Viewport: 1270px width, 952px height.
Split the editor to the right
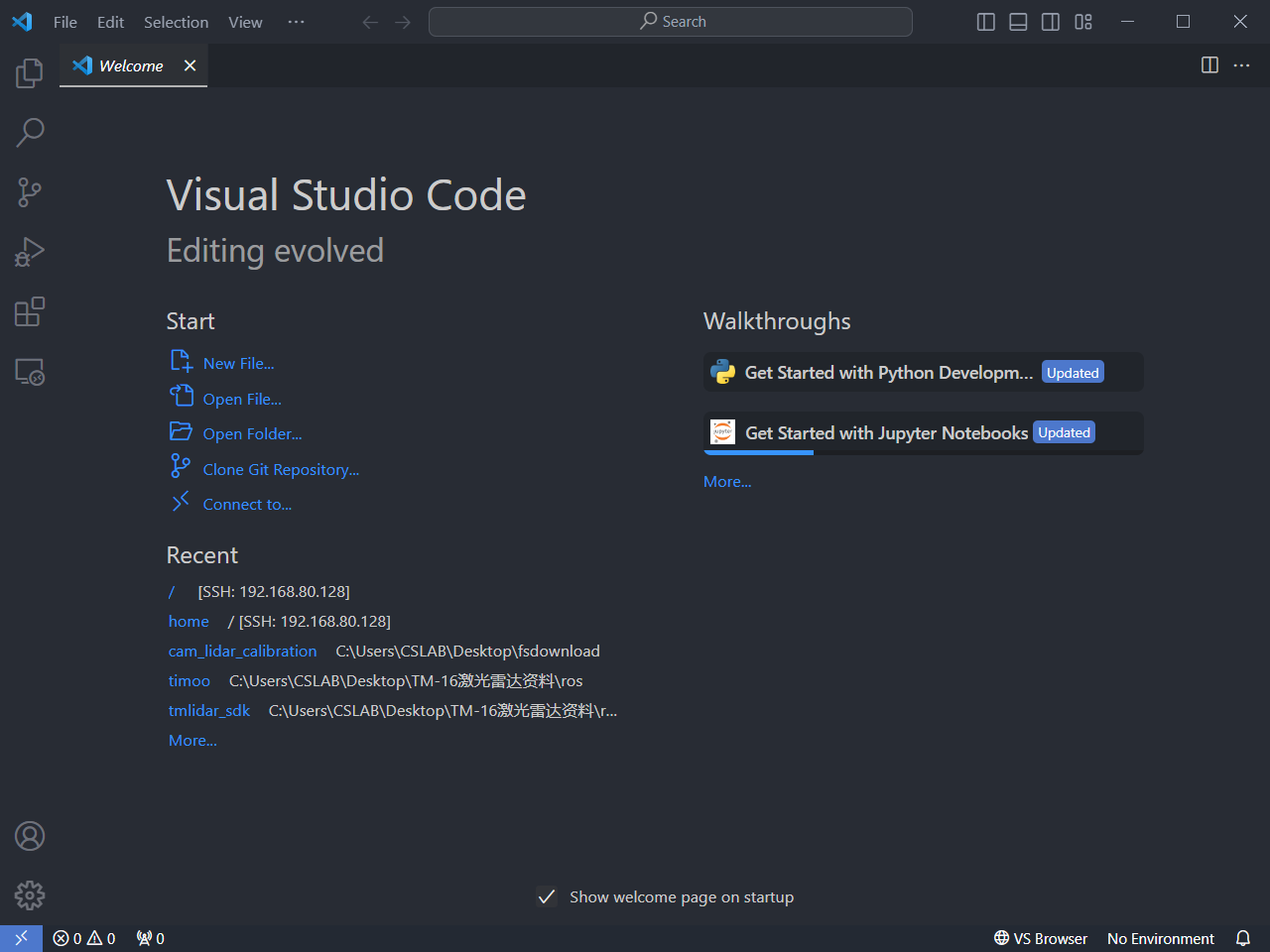coord(1209,65)
